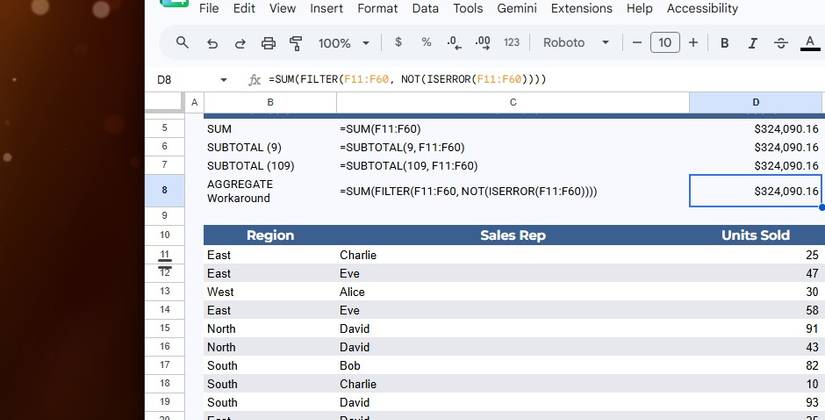Image resolution: width=825 pixels, height=420 pixels.
Task: Click 'West' region cell
Action: [270, 292]
